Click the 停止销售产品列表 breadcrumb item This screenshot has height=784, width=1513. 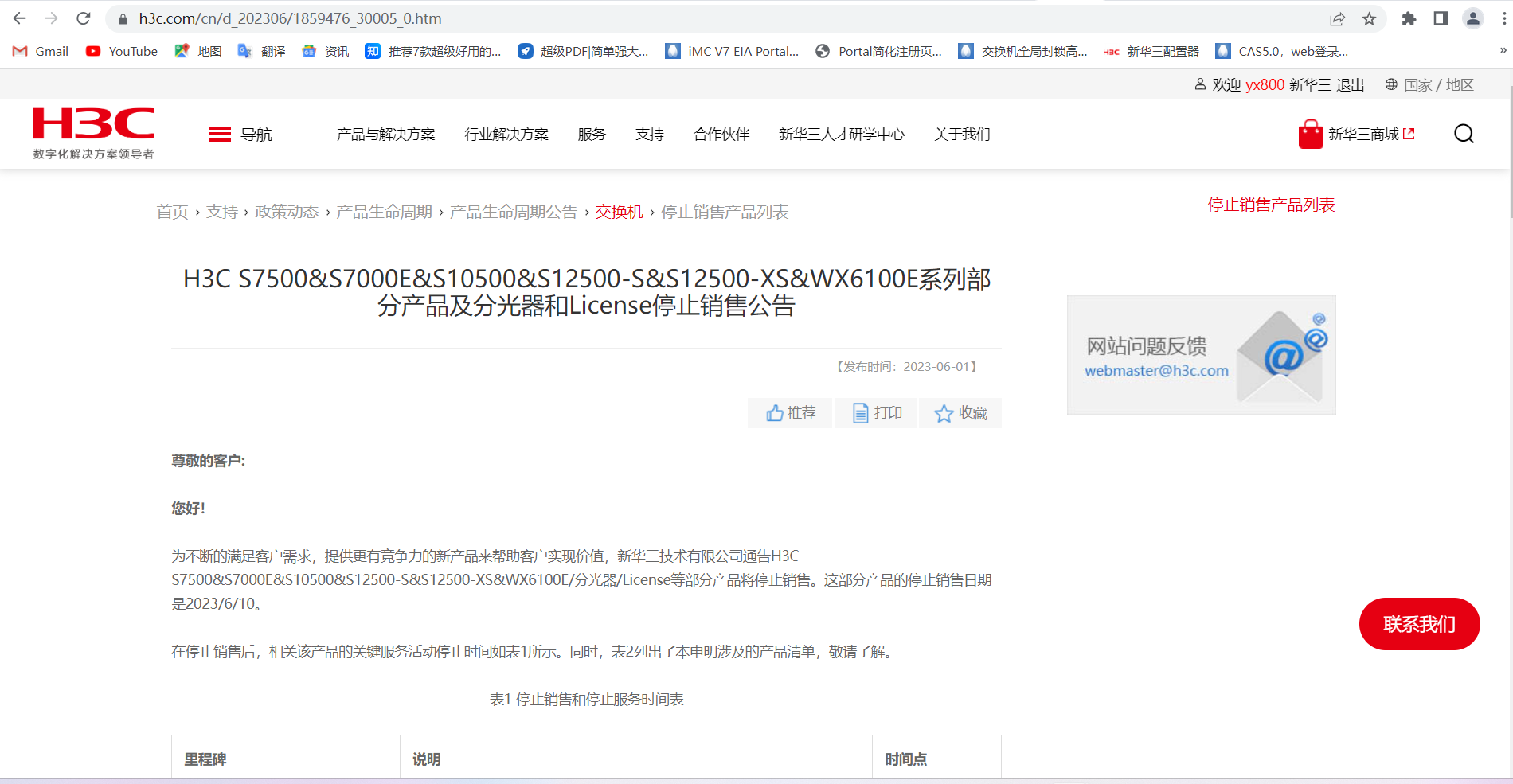(725, 212)
